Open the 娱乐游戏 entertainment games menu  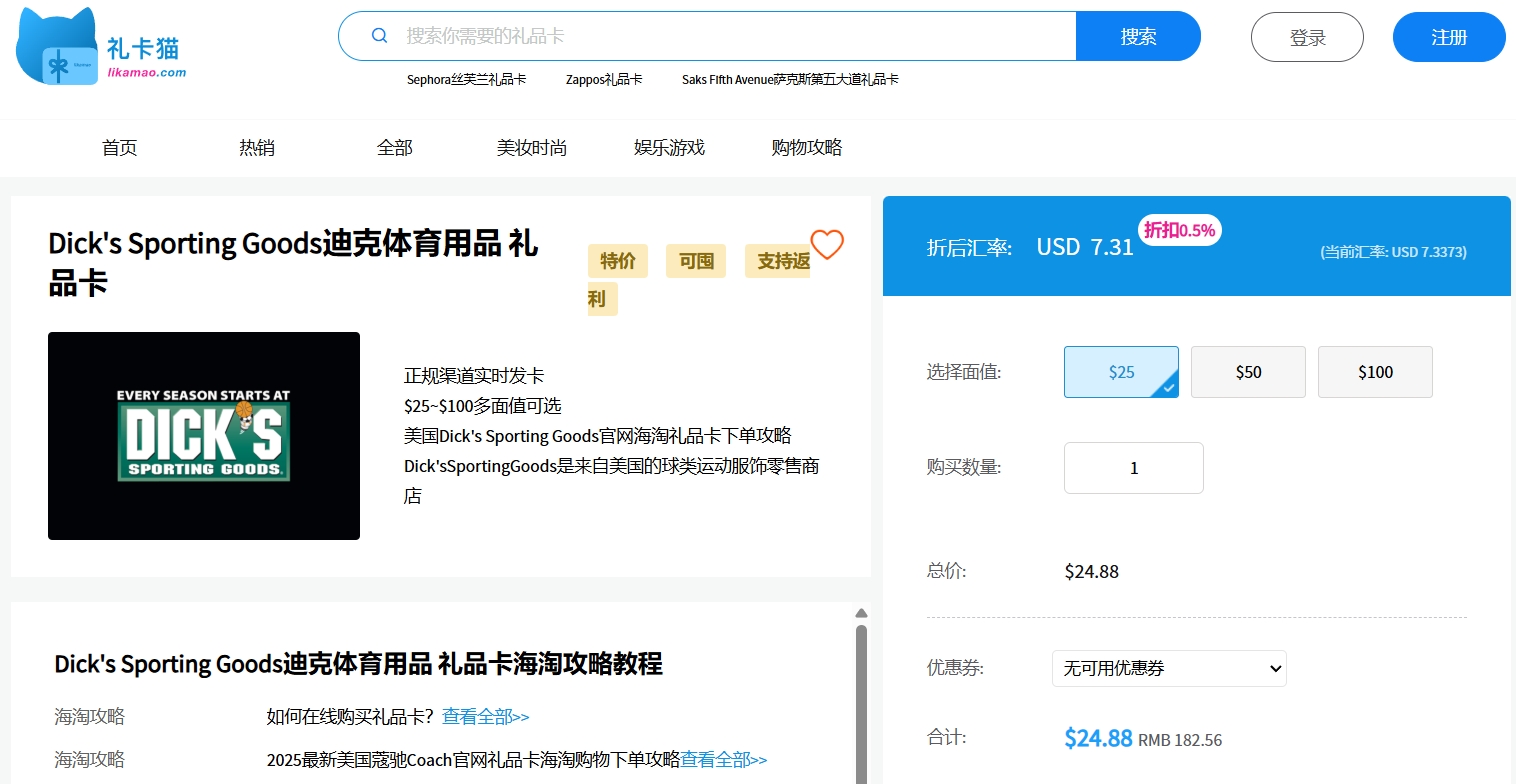(670, 148)
